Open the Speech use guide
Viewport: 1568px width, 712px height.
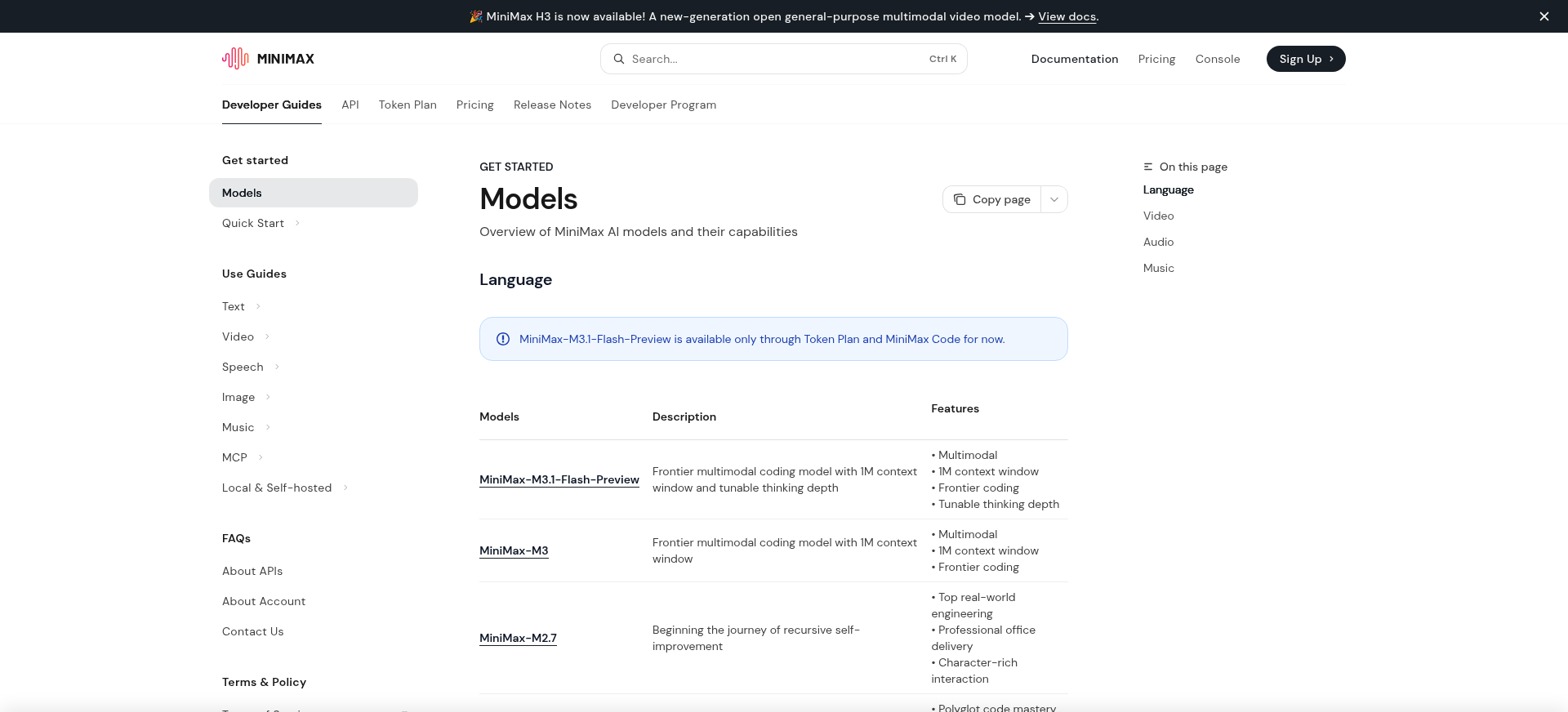pyautogui.click(x=242, y=367)
